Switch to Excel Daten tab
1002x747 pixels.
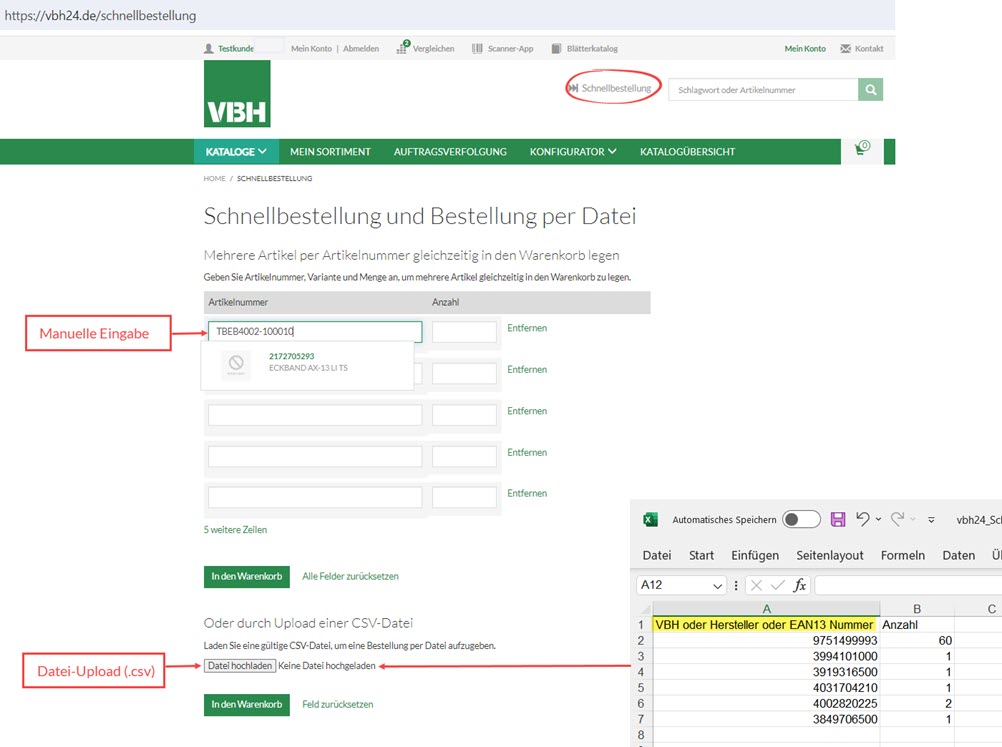[959, 555]
